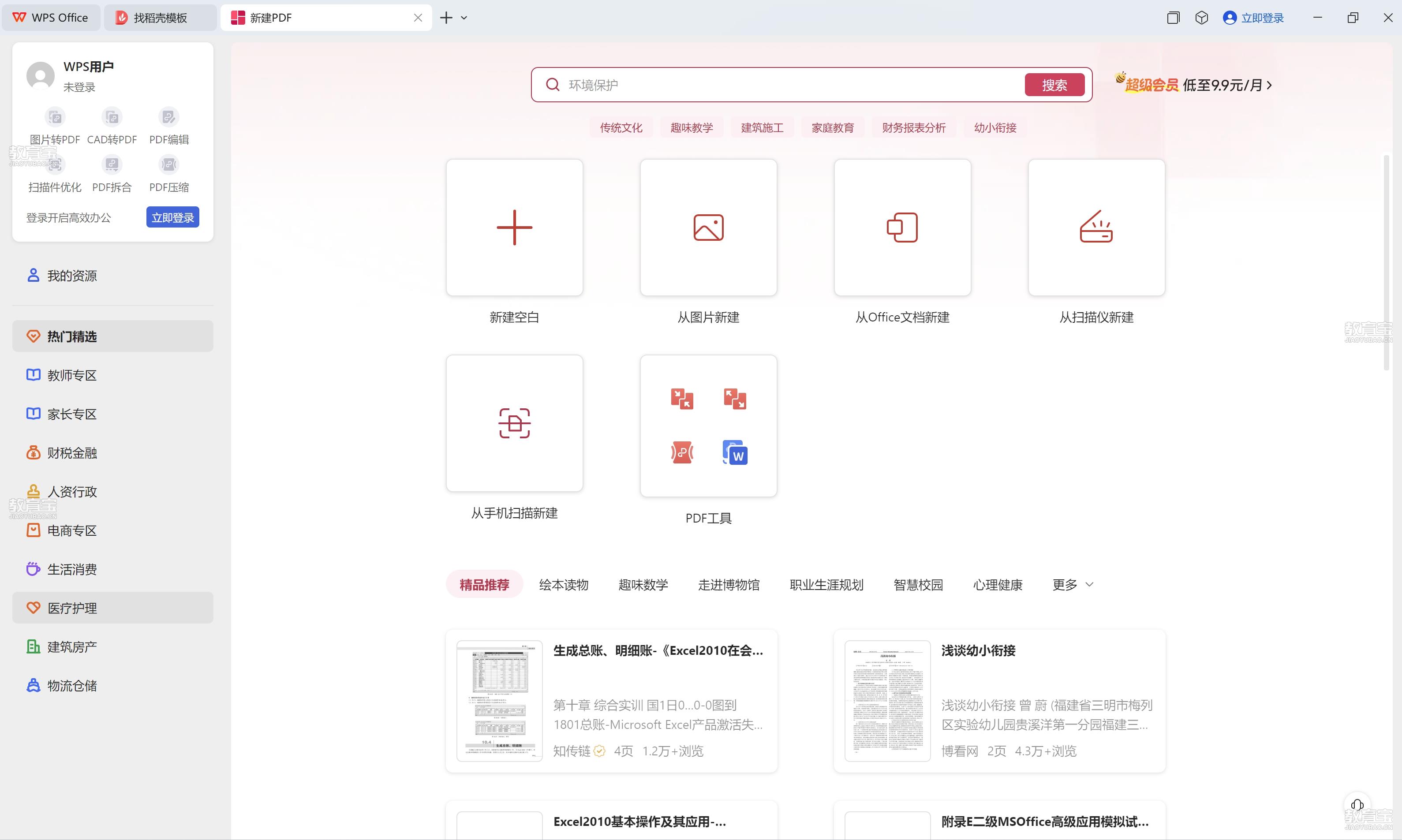Screen dimensions: 1402x840
Task: Open a new tab with plus icon
Action: click(446, 18)
